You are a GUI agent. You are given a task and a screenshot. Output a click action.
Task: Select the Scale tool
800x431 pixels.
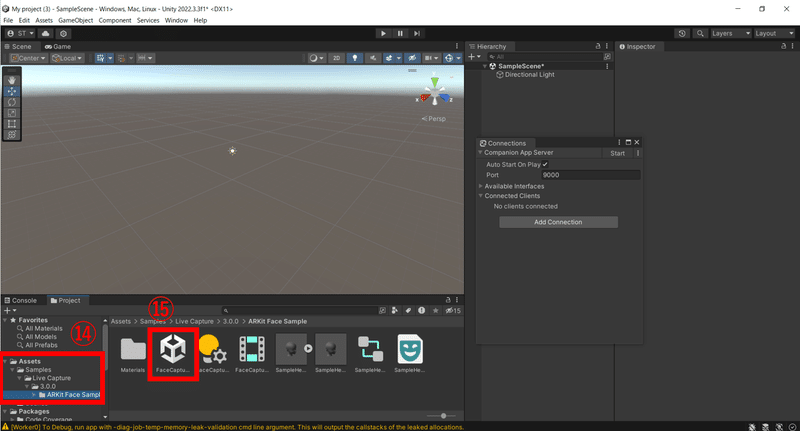(12, 113)
